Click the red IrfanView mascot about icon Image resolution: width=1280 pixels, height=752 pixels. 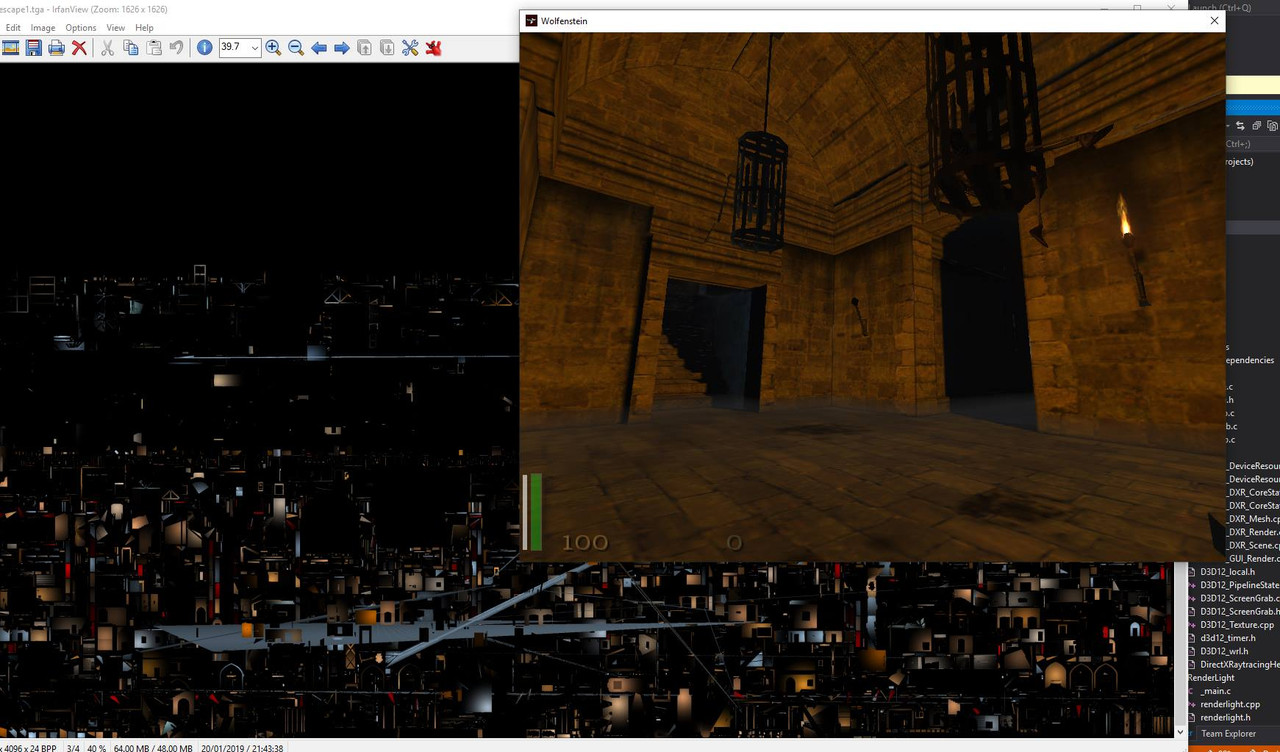433,47
